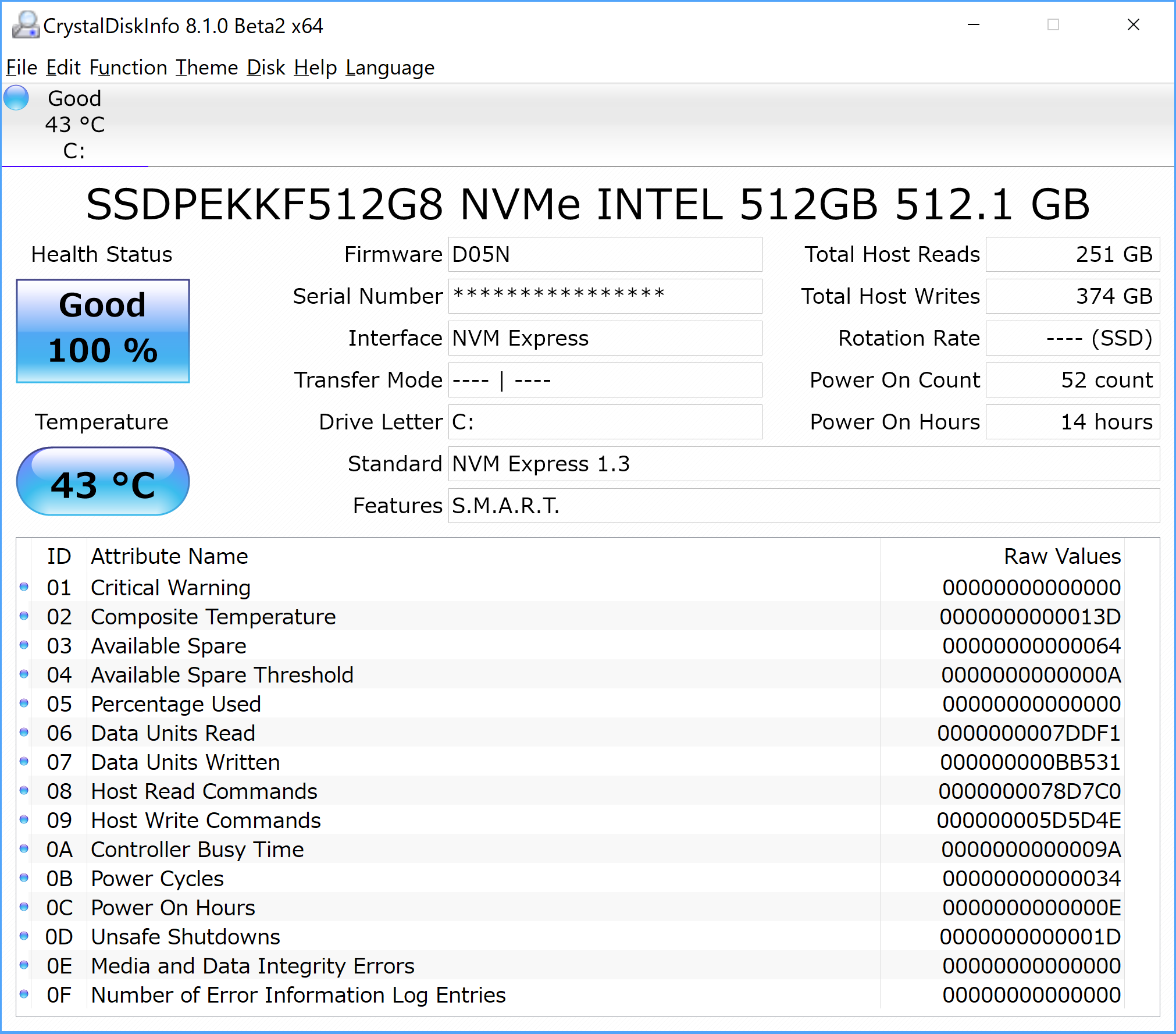Click raw value 000000000BB531

tap(1031, 762)
